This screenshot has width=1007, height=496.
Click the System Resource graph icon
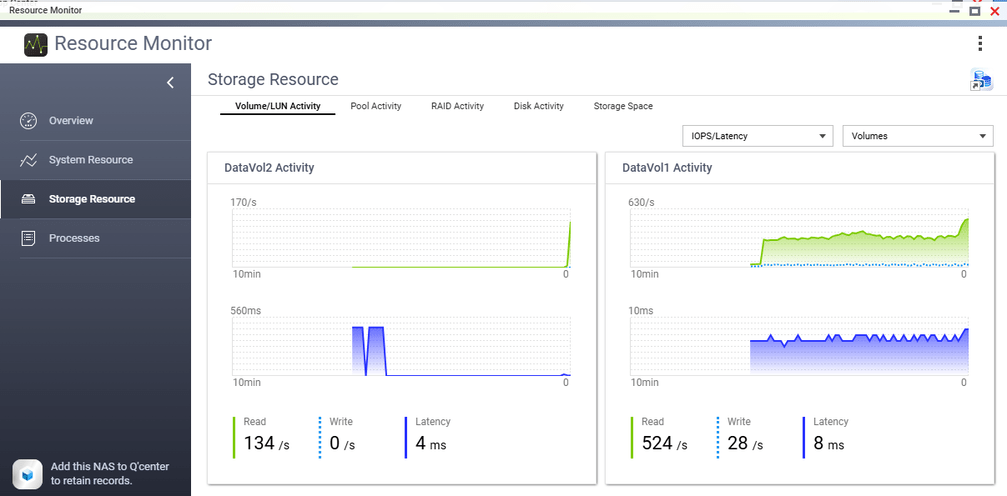pyautogui.click(x=28, y=160)
